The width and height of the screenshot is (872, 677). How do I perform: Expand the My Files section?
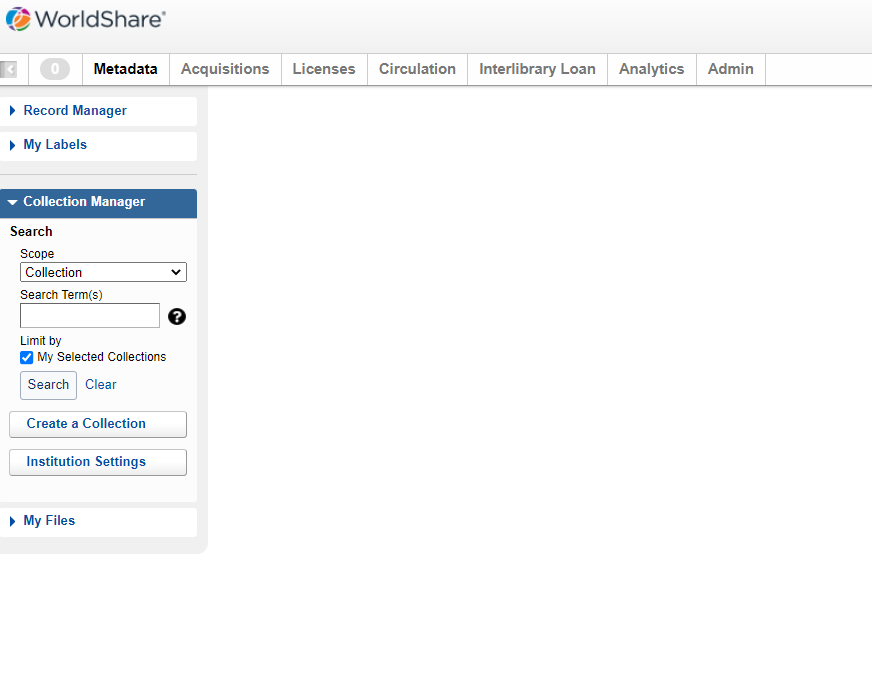(98, 521)
